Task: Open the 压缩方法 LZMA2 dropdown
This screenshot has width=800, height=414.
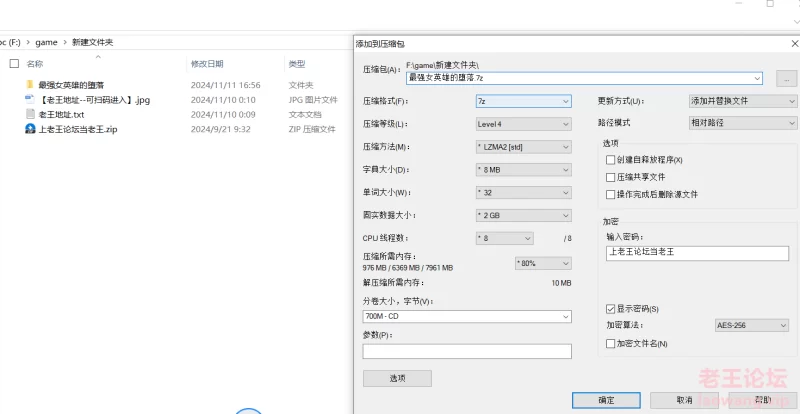Action: click(x=523, y=147)
